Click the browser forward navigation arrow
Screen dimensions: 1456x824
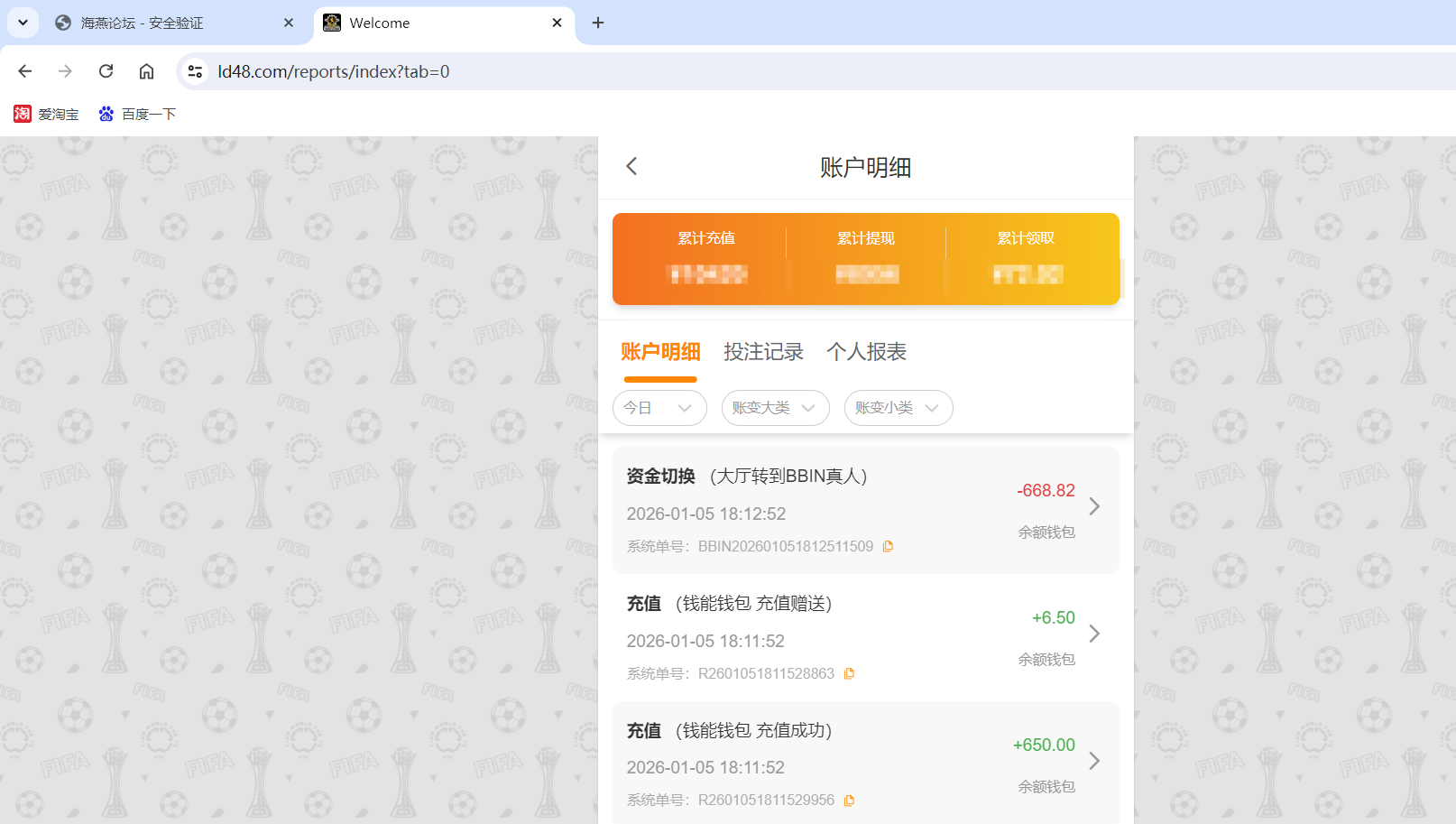[x=64, y=70]
